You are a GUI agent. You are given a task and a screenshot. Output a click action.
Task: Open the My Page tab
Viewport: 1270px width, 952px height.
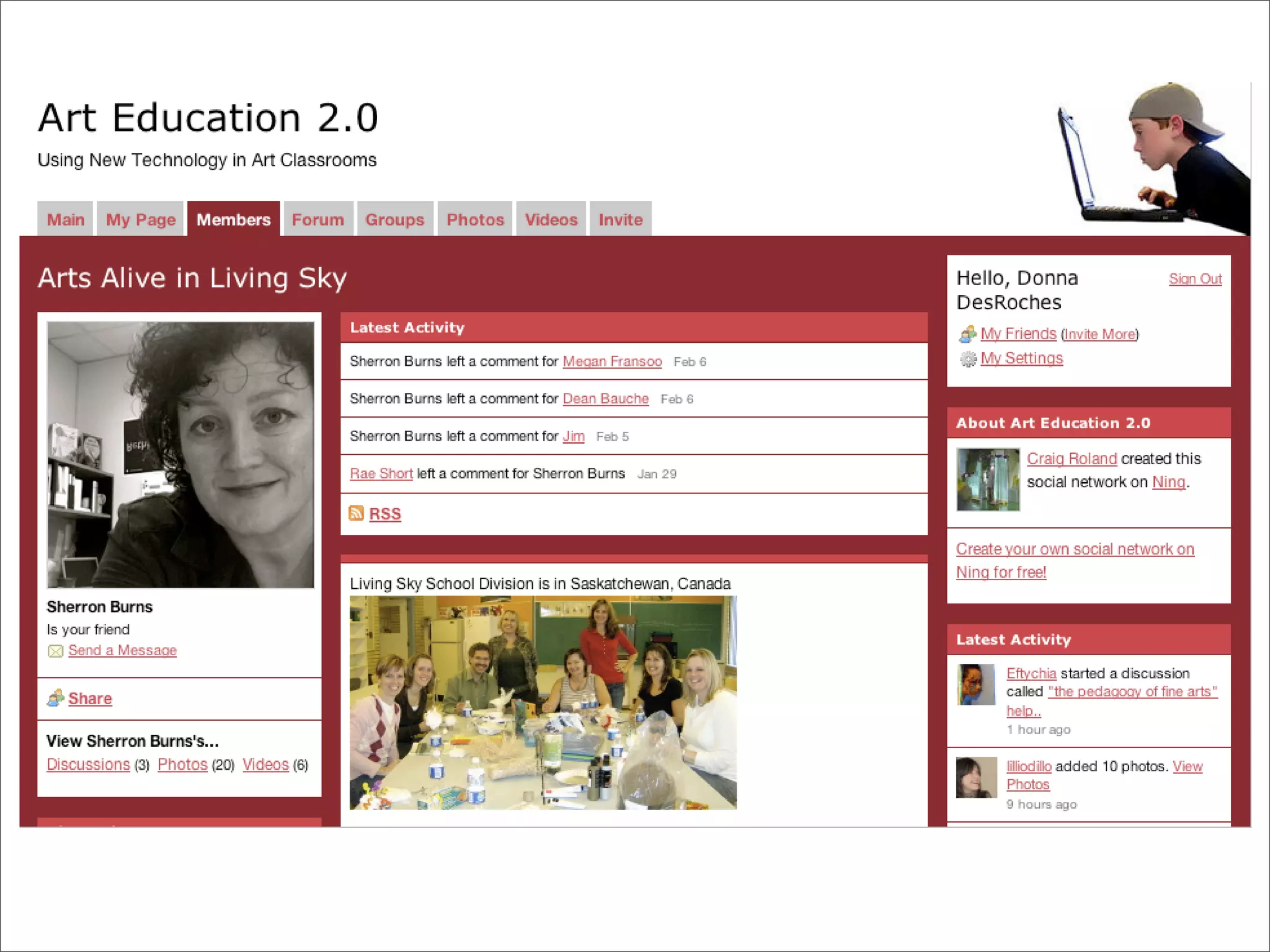point(141,219)
